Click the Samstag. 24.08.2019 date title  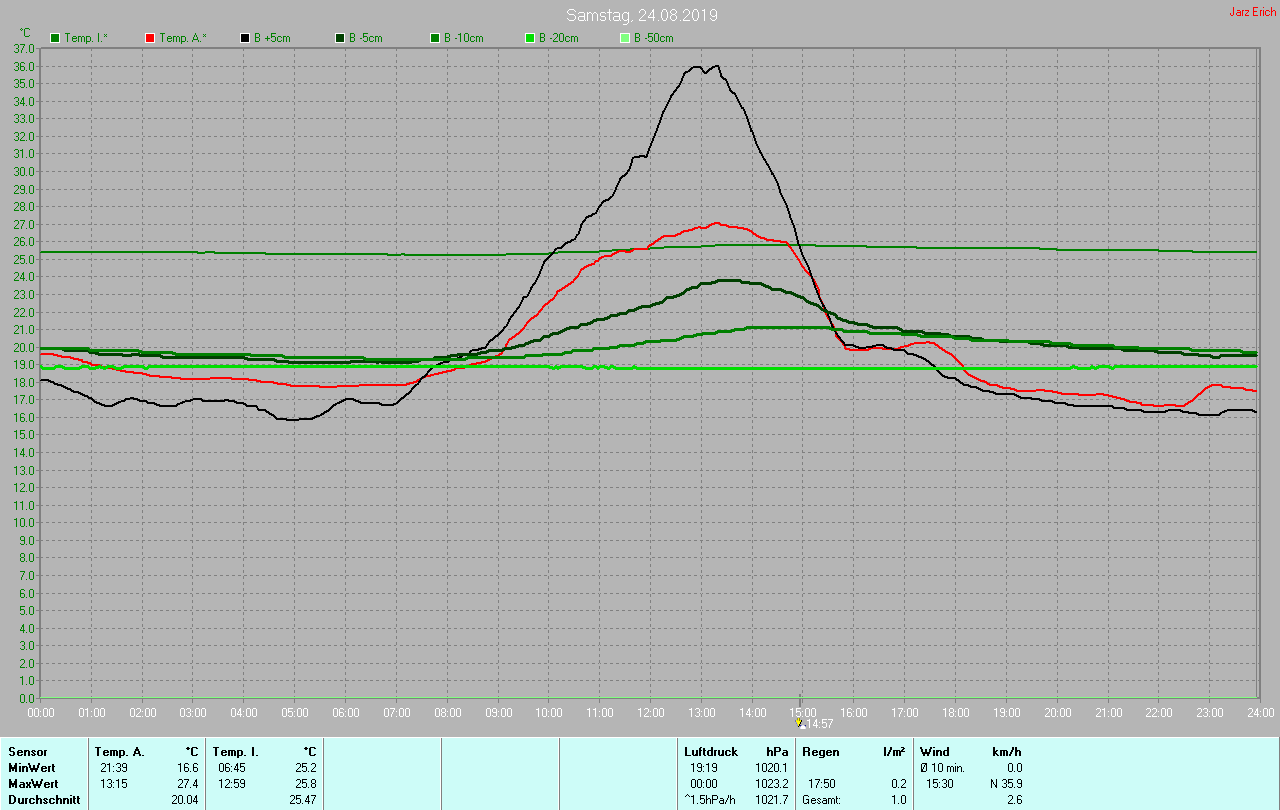click(x=641, y=15)
